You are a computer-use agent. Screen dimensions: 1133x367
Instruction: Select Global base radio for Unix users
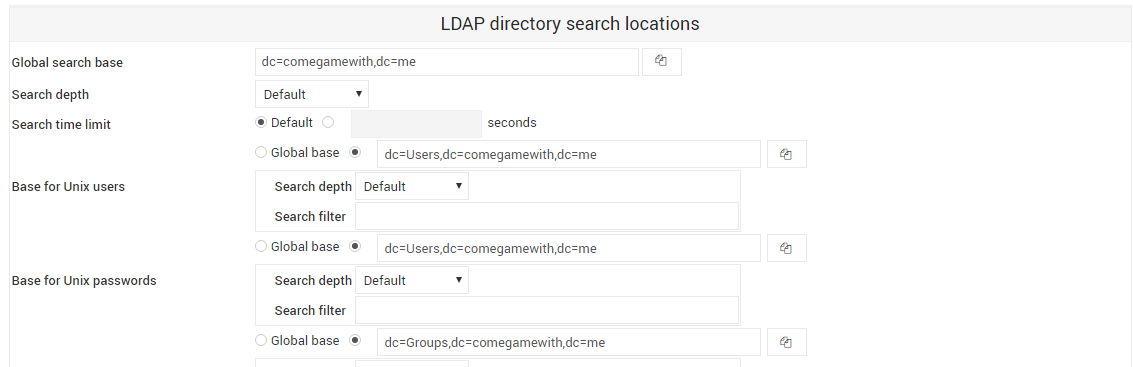(262, 152)
